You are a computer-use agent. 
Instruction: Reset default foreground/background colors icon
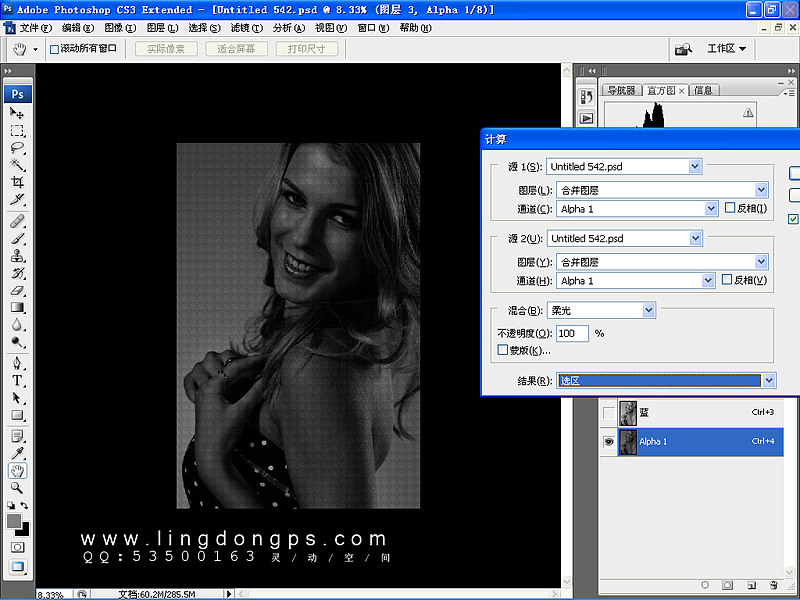pos(11,506)
